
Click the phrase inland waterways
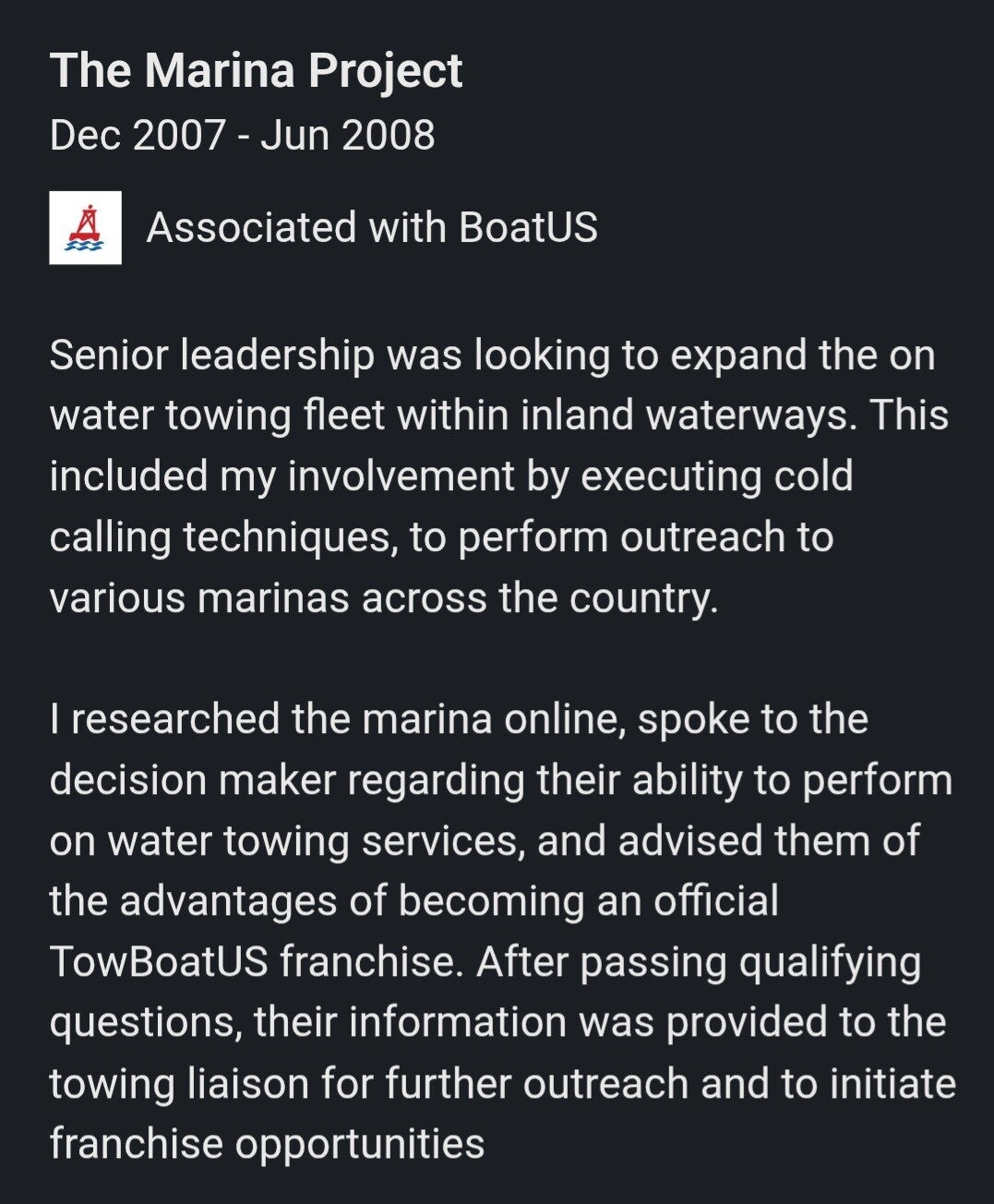click(x=690, y=415)
